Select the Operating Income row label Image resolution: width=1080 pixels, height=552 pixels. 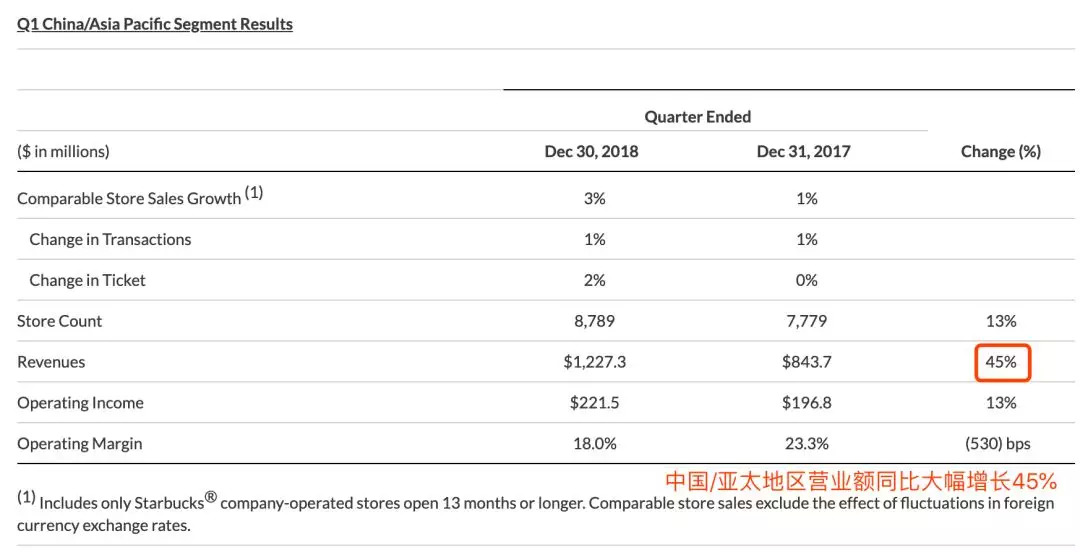(80, 403)
